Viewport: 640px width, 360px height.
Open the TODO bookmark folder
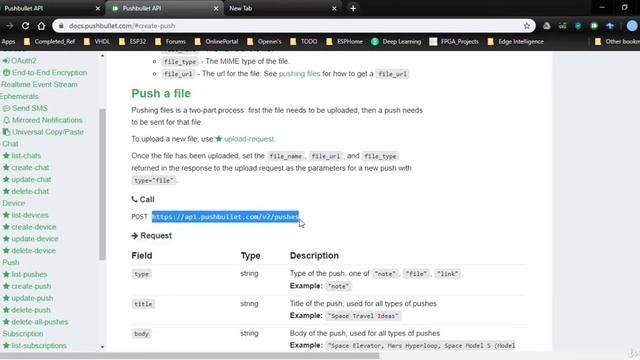point(304,41)
